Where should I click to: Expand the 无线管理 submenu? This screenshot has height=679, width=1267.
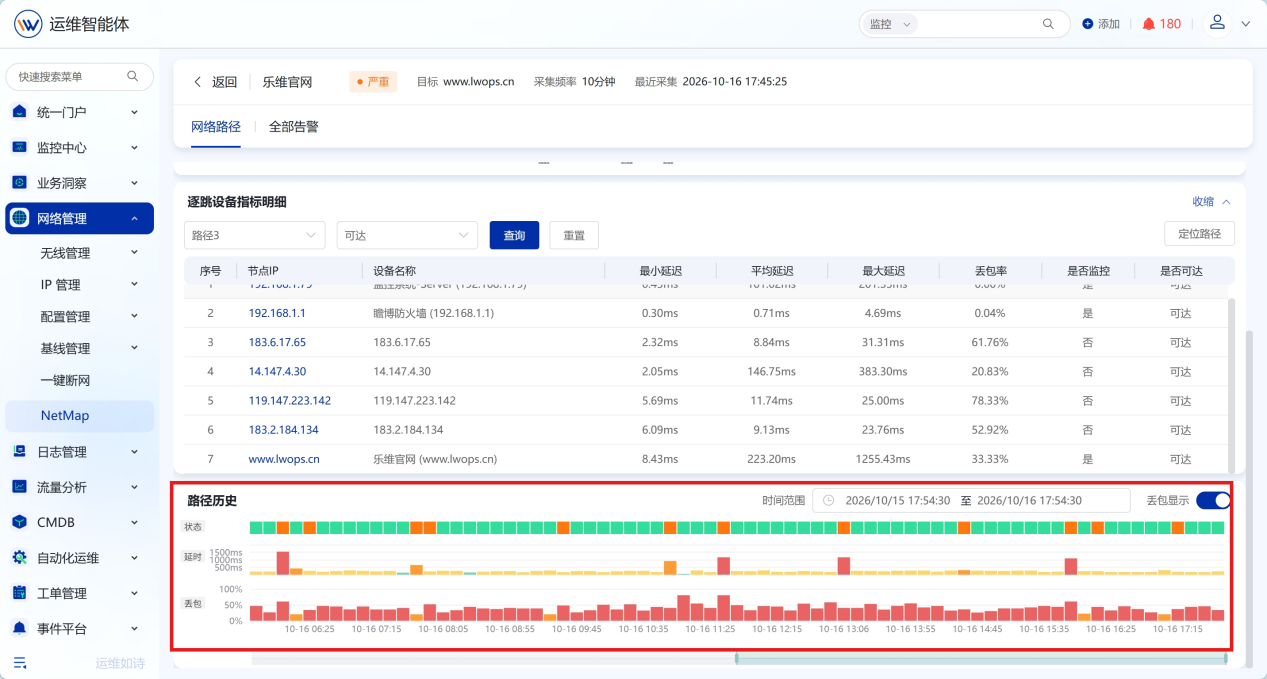coord(134,253)
